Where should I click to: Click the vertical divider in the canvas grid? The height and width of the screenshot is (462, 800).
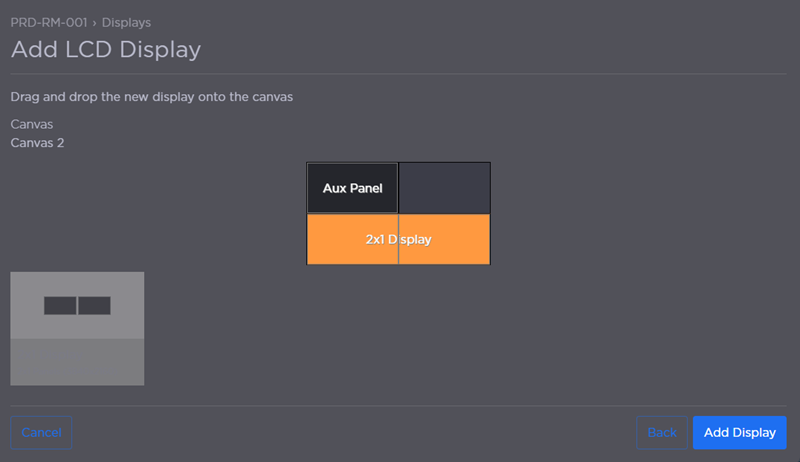tap(398, 200)
